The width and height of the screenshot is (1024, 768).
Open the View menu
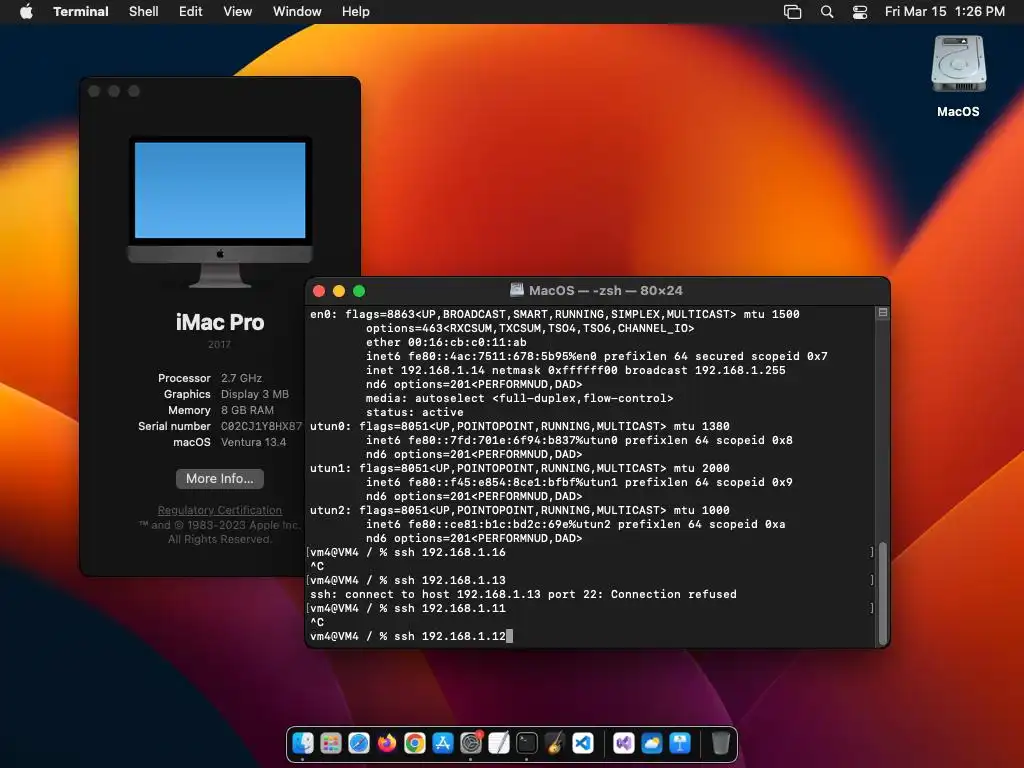coord(238,12)
